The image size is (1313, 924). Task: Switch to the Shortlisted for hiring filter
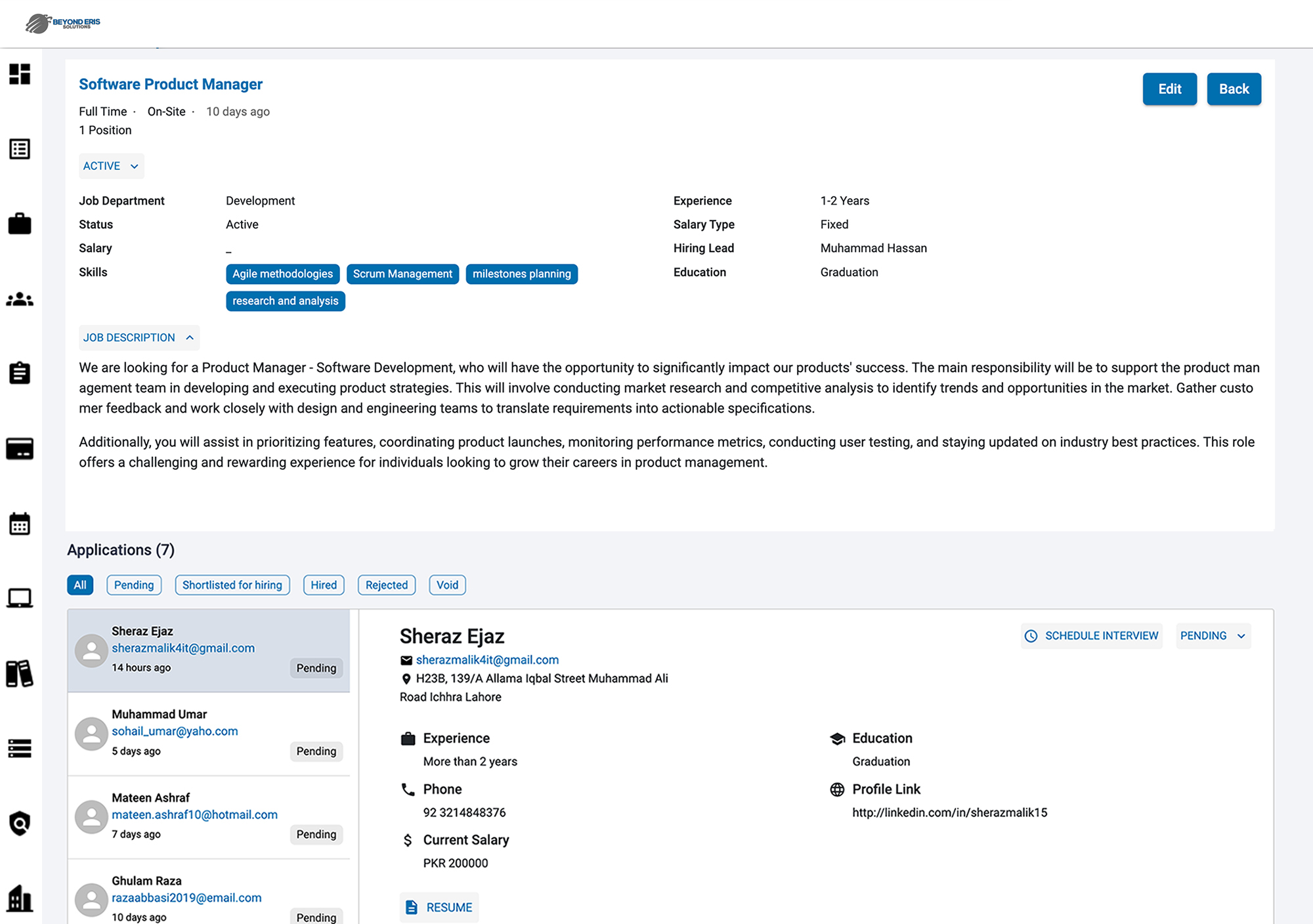[x=232, y=585]
